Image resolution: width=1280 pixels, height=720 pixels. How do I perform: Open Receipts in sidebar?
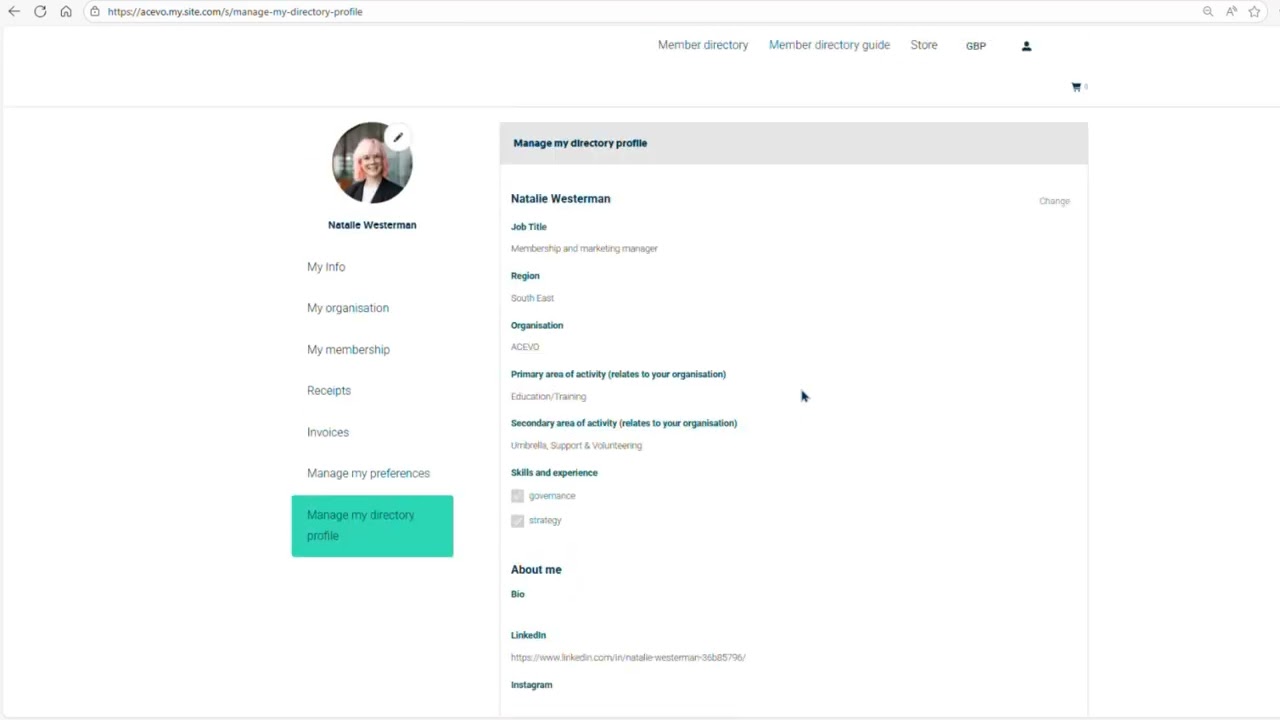[329, 391]
